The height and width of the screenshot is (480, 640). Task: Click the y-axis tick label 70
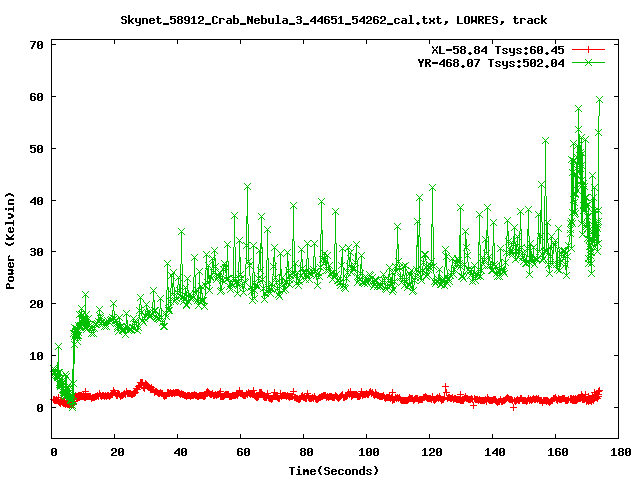coord(36,45)
